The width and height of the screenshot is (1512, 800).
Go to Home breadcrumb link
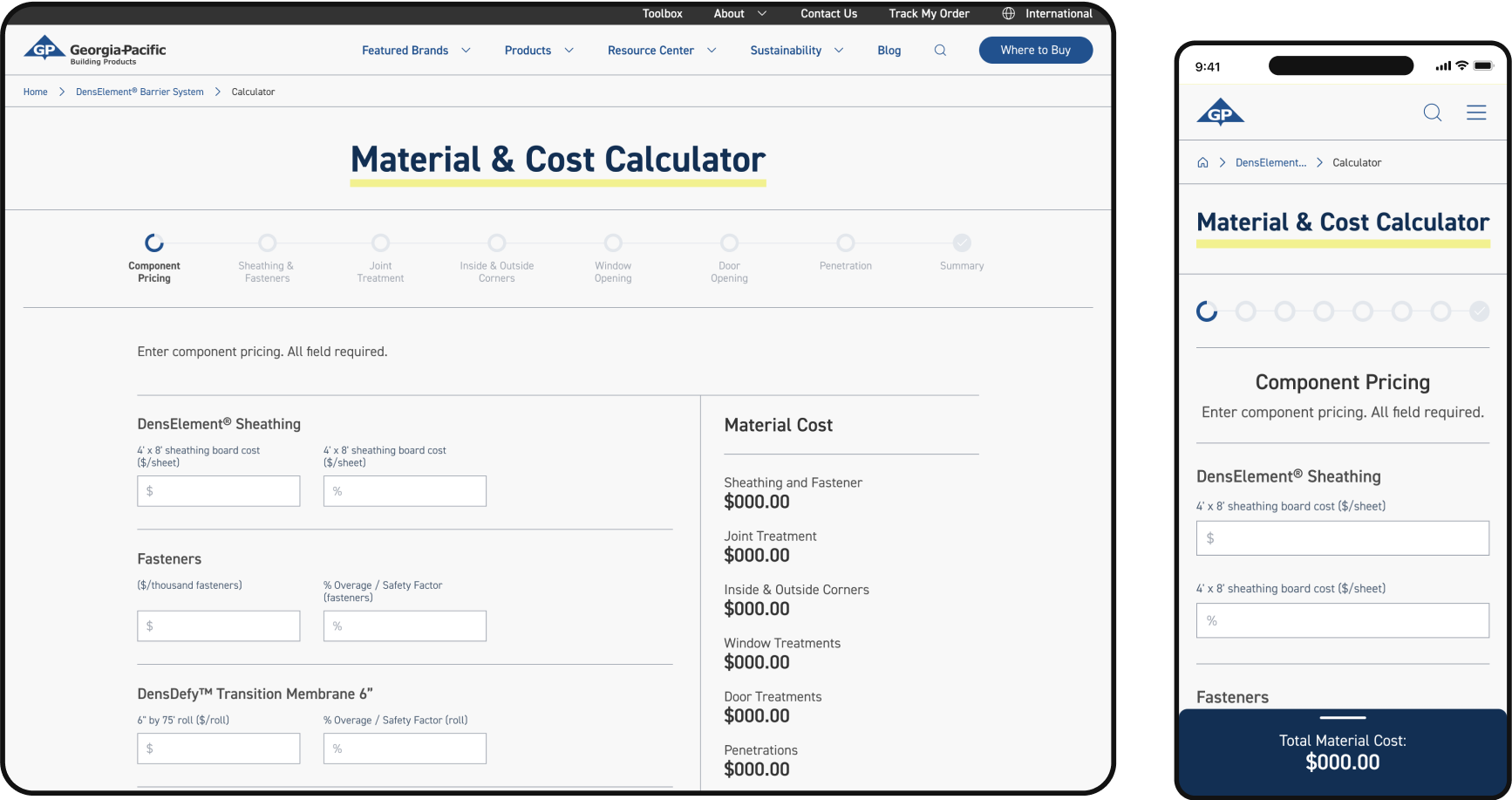(36, 92)
